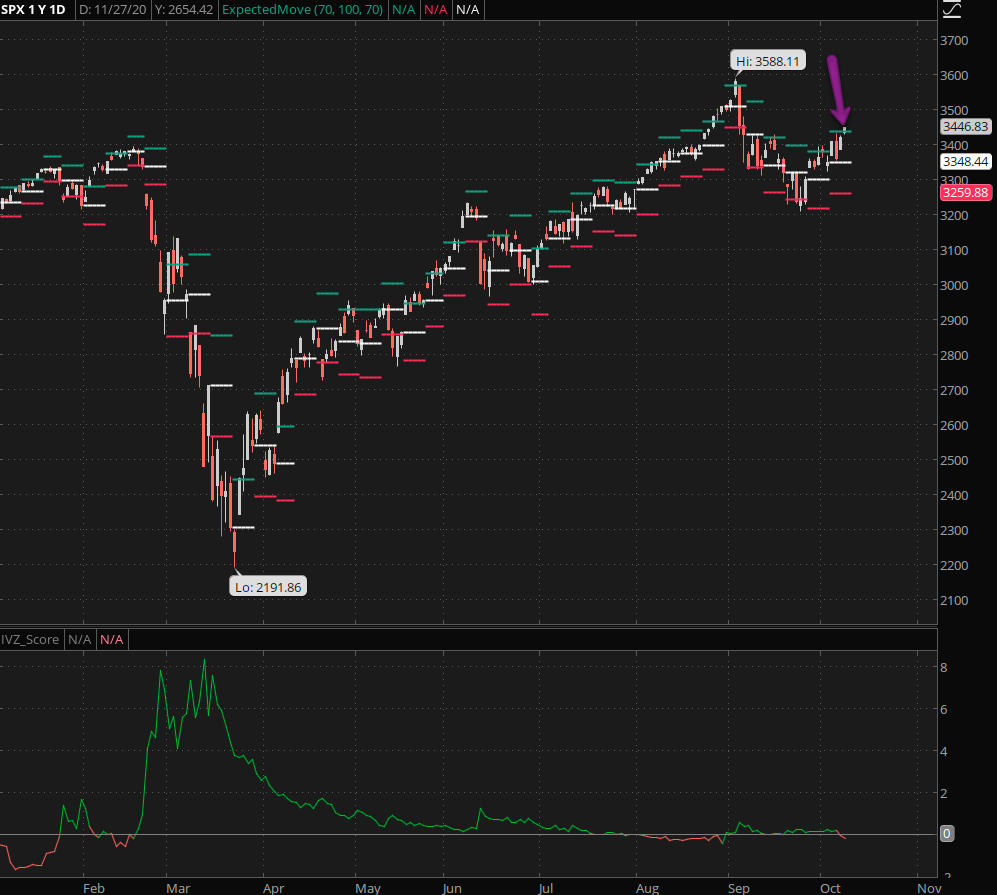Click the red 3259.88 price axis tag

click(x=965, y=192)
